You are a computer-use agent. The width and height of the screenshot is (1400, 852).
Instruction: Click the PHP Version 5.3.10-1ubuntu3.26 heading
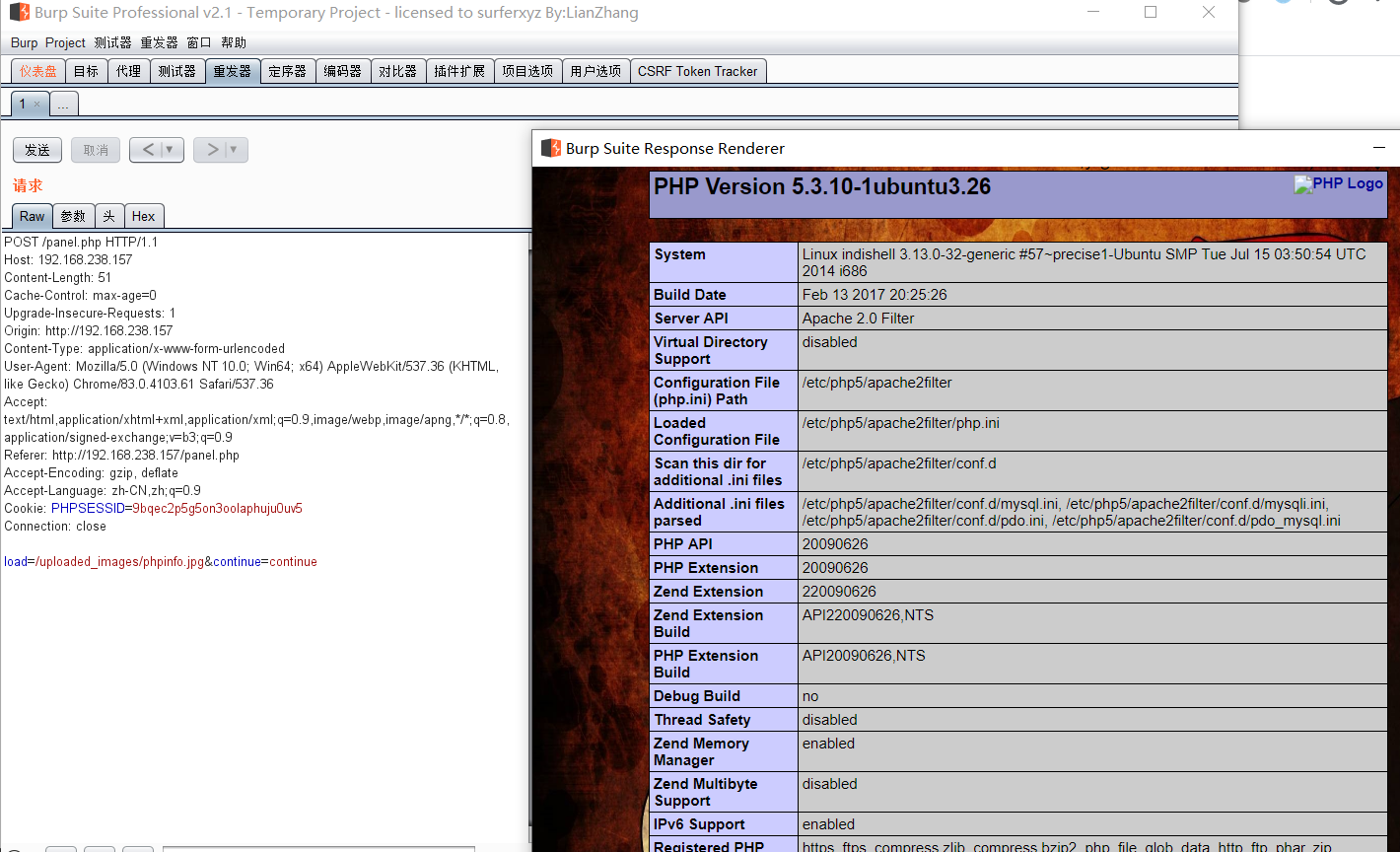coord(822,186)
